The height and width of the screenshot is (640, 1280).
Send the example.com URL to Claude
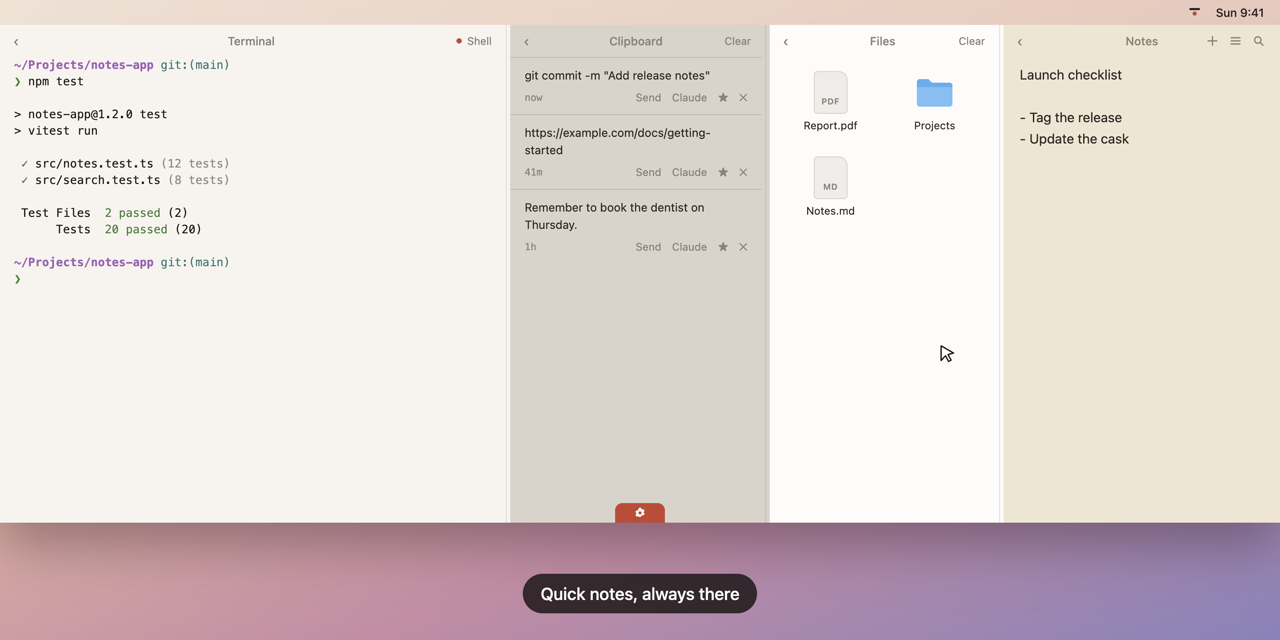tap(689, 172)
